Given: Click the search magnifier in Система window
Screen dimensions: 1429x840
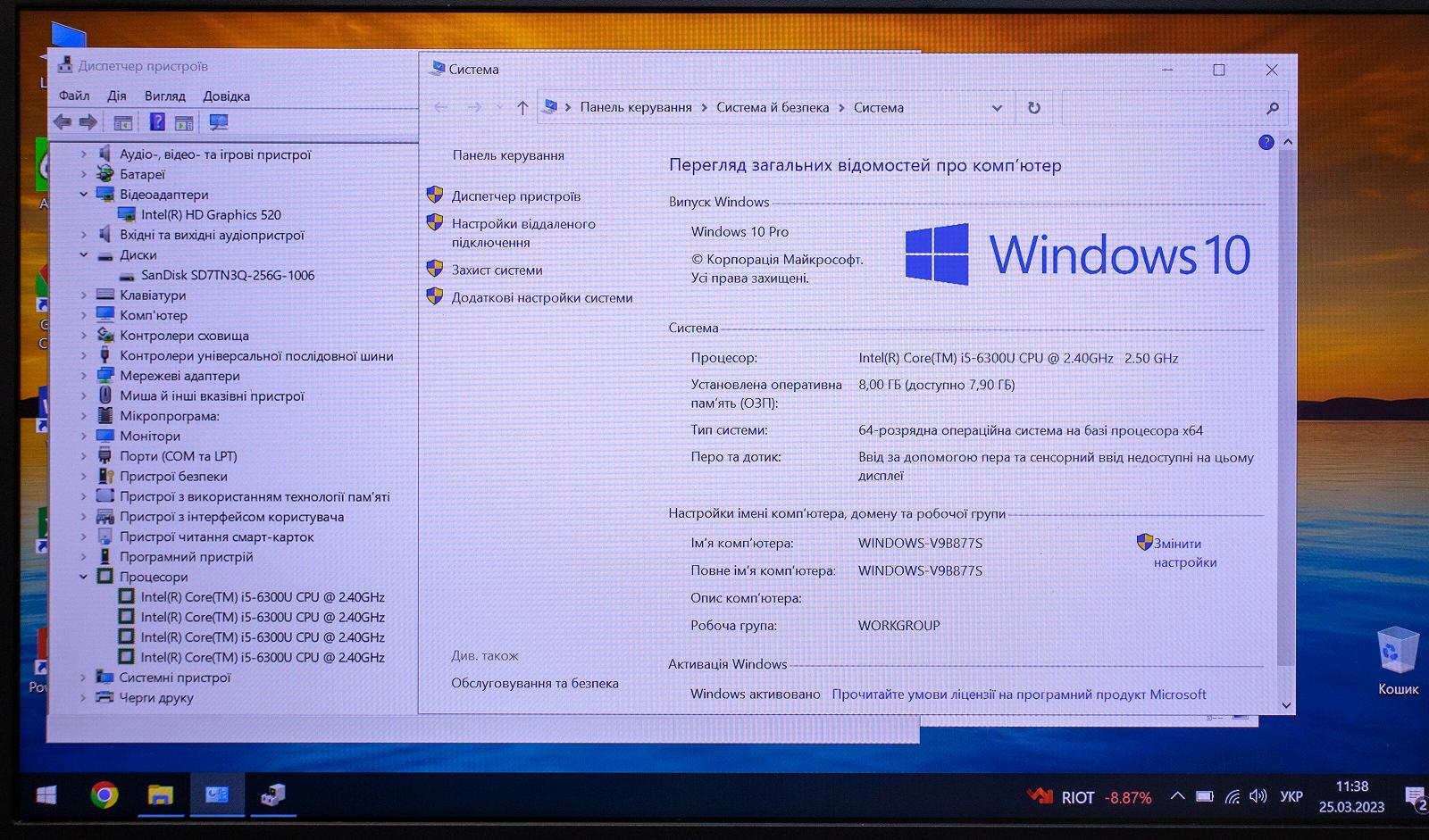Looking at the screenshot, I should [1273, 108].
